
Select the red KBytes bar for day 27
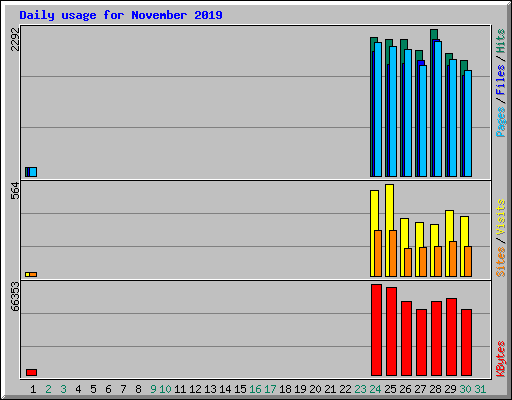click(x=421, y=342)
